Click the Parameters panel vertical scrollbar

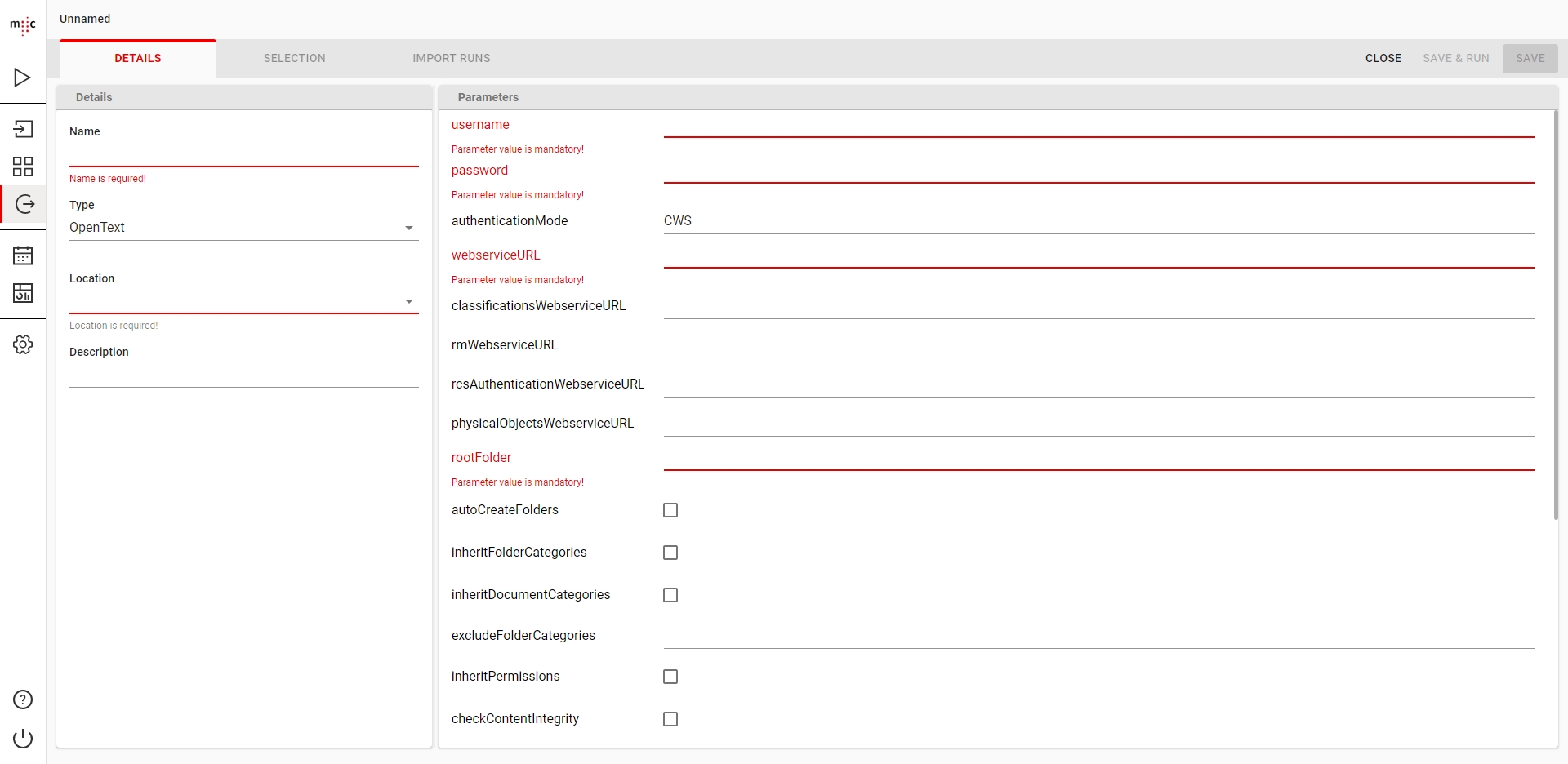[x=1555, y=315]
